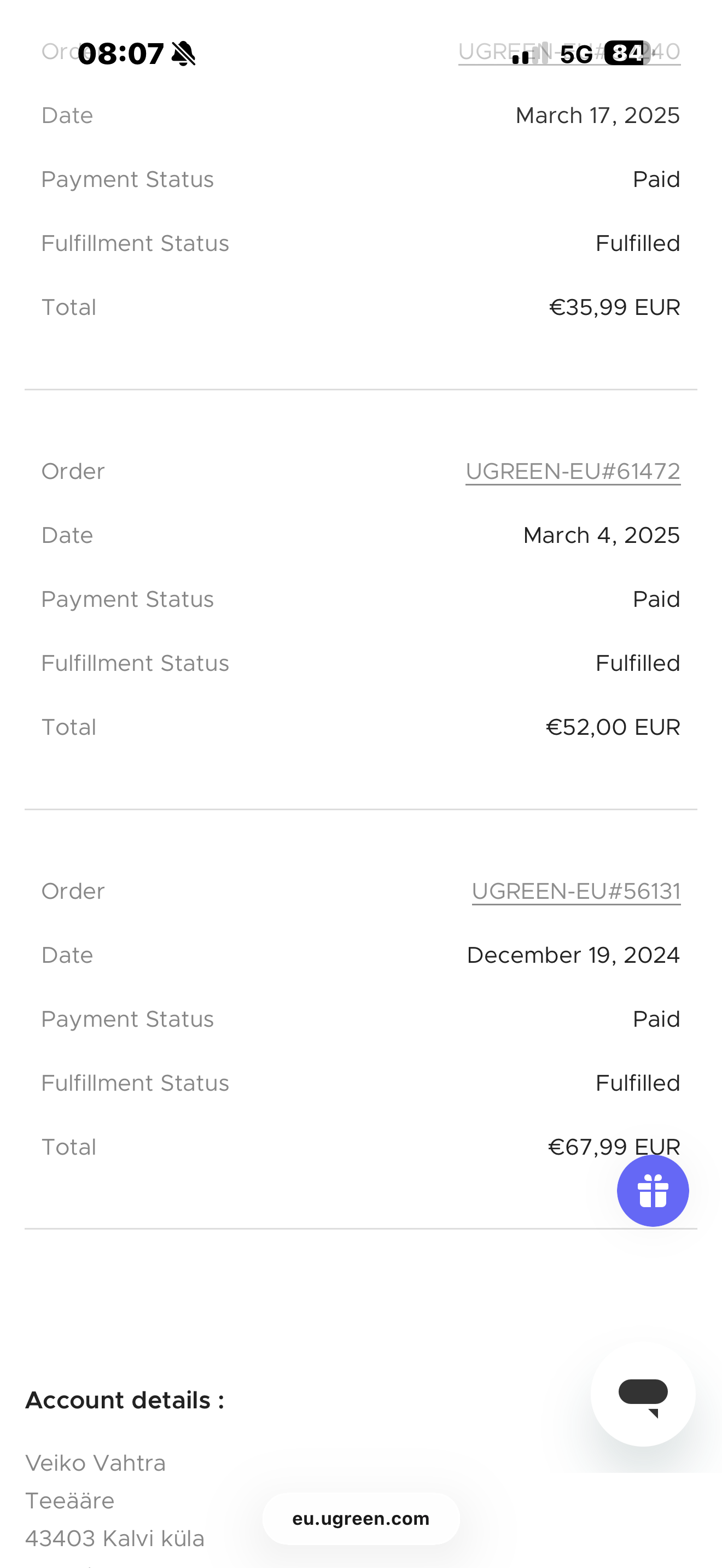
Task: Open the purple gift rewards icon
Action: pyautogui.click(x=653, y=1191)
